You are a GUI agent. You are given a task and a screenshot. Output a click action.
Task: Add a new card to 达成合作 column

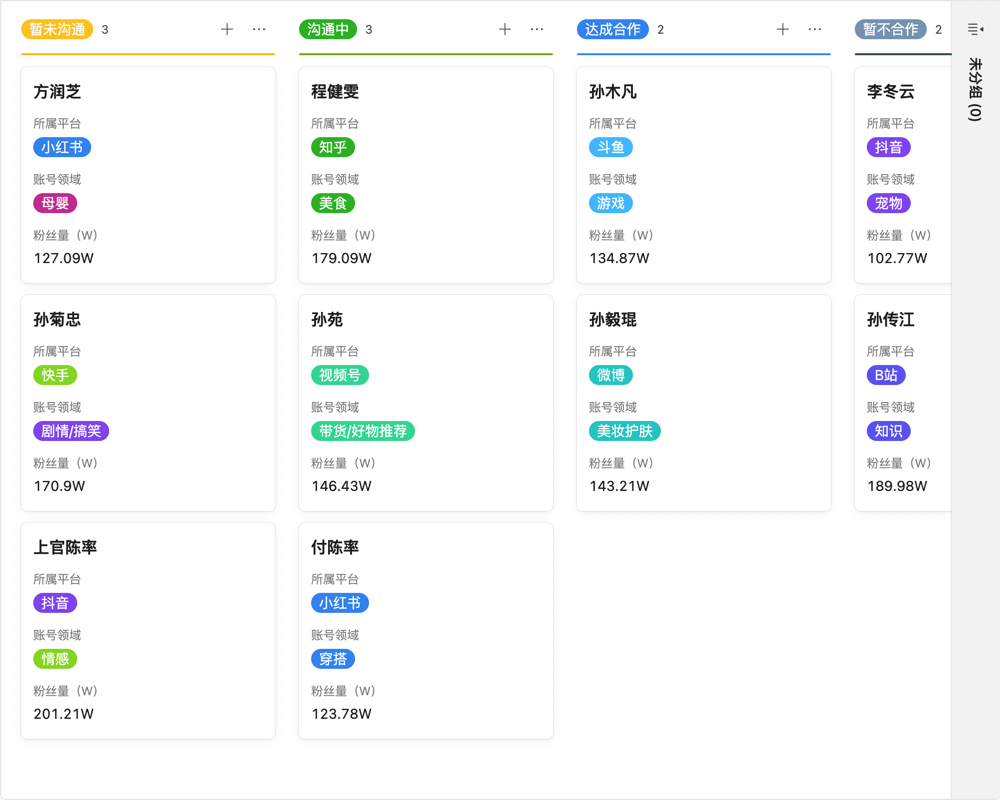coord(782,29)
